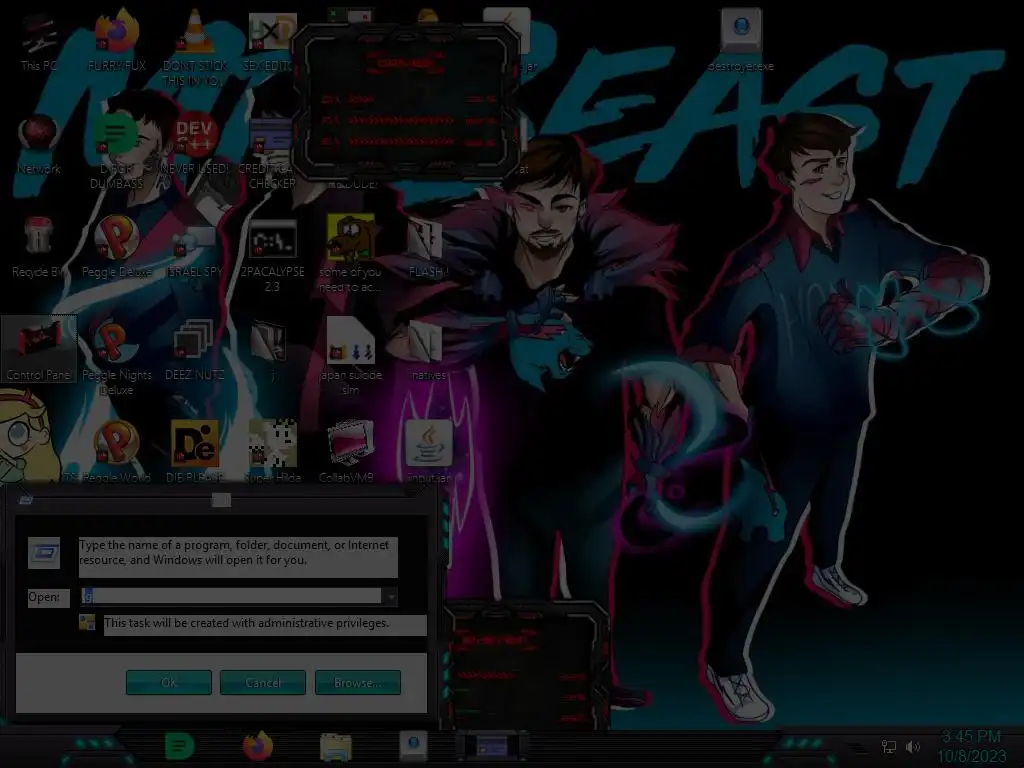The image size is (1024, 768).
Task: Select the DEEZ NUTZ desktop shortcut
Action: (194, 350)
